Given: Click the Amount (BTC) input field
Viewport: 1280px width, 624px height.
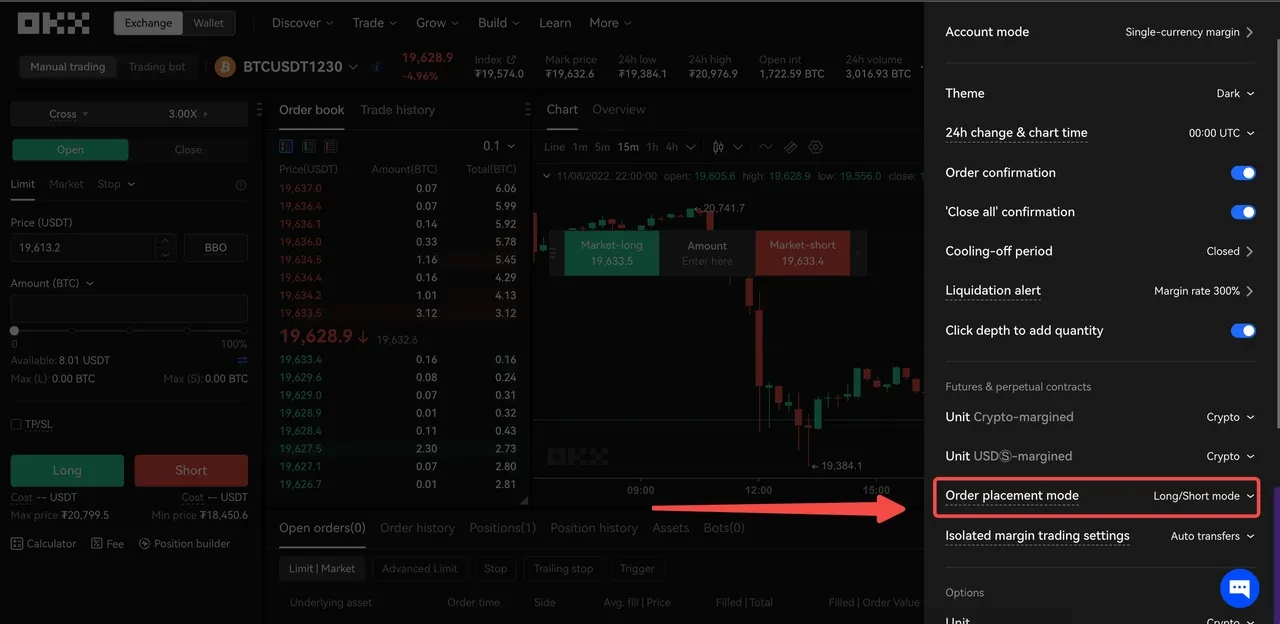Looking at the screenshot, I should pyautogui.click(x=129, y=308).
